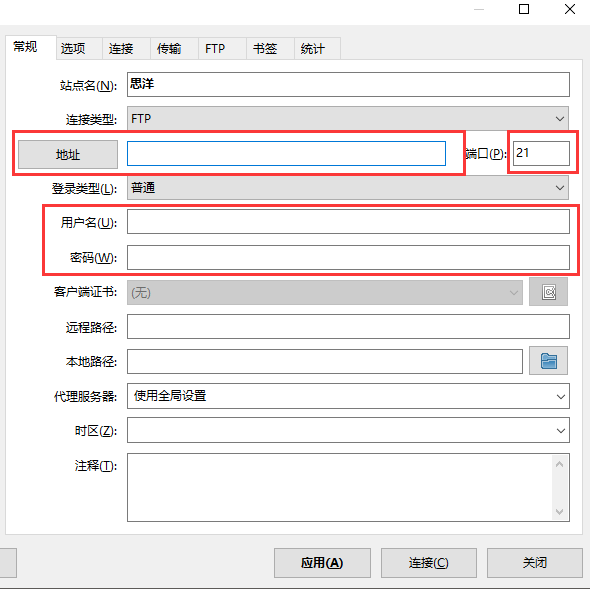Open the local path folder browse icon
590x589 pixels.
pyautogui.click(x=548, y=361)
